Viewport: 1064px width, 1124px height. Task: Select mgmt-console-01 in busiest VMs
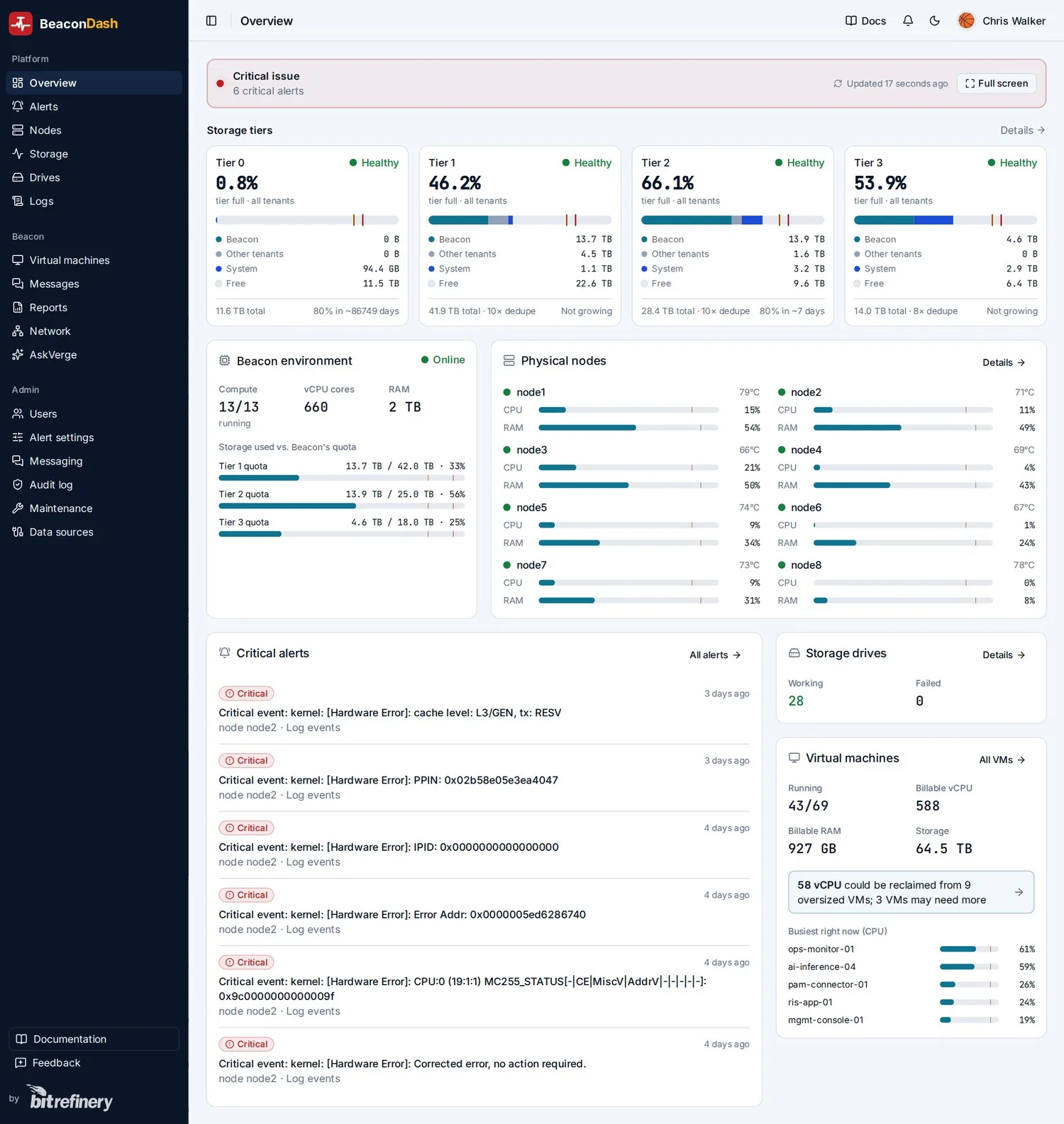tap(826, 1020)
